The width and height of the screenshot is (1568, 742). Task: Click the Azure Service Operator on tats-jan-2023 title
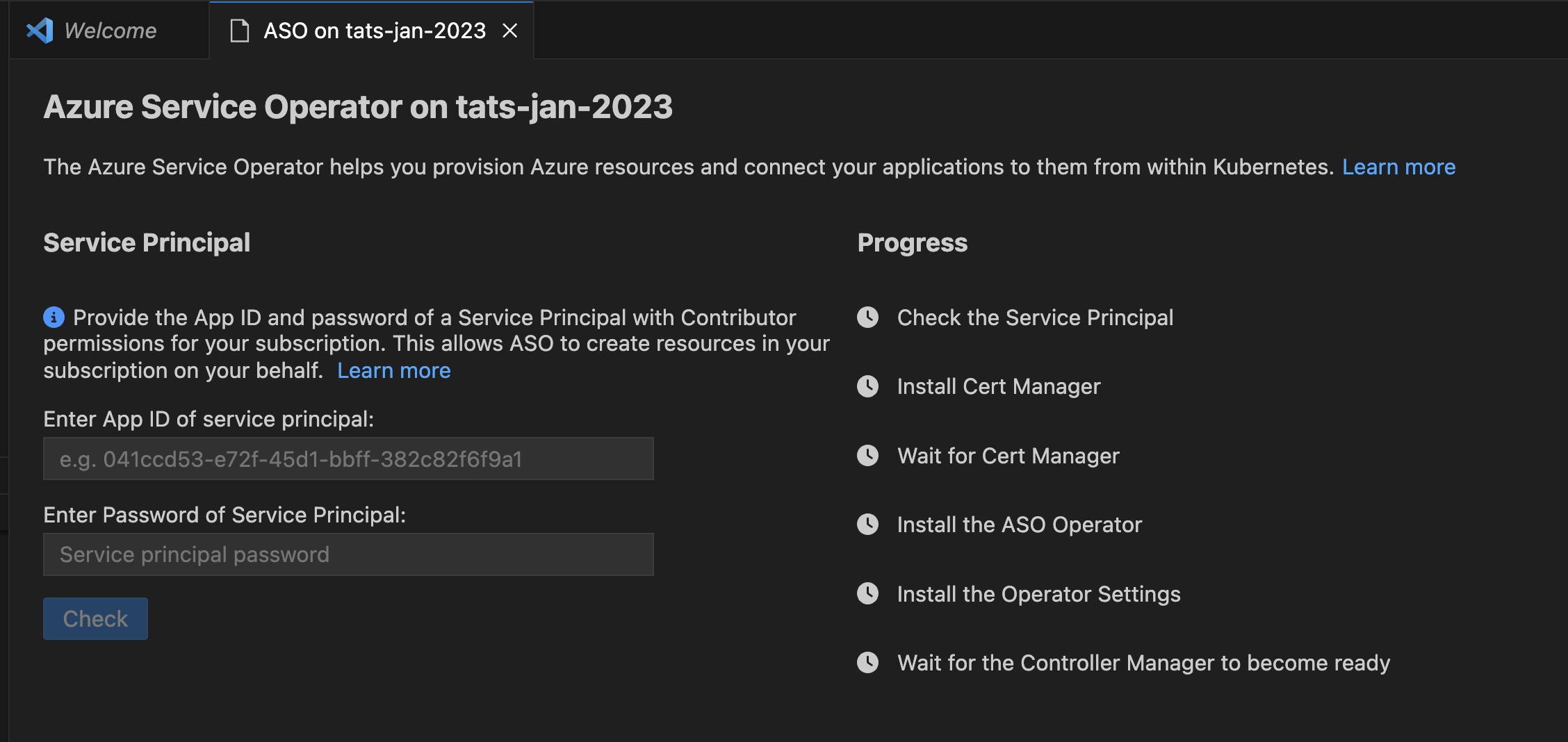tap(358, 107)
